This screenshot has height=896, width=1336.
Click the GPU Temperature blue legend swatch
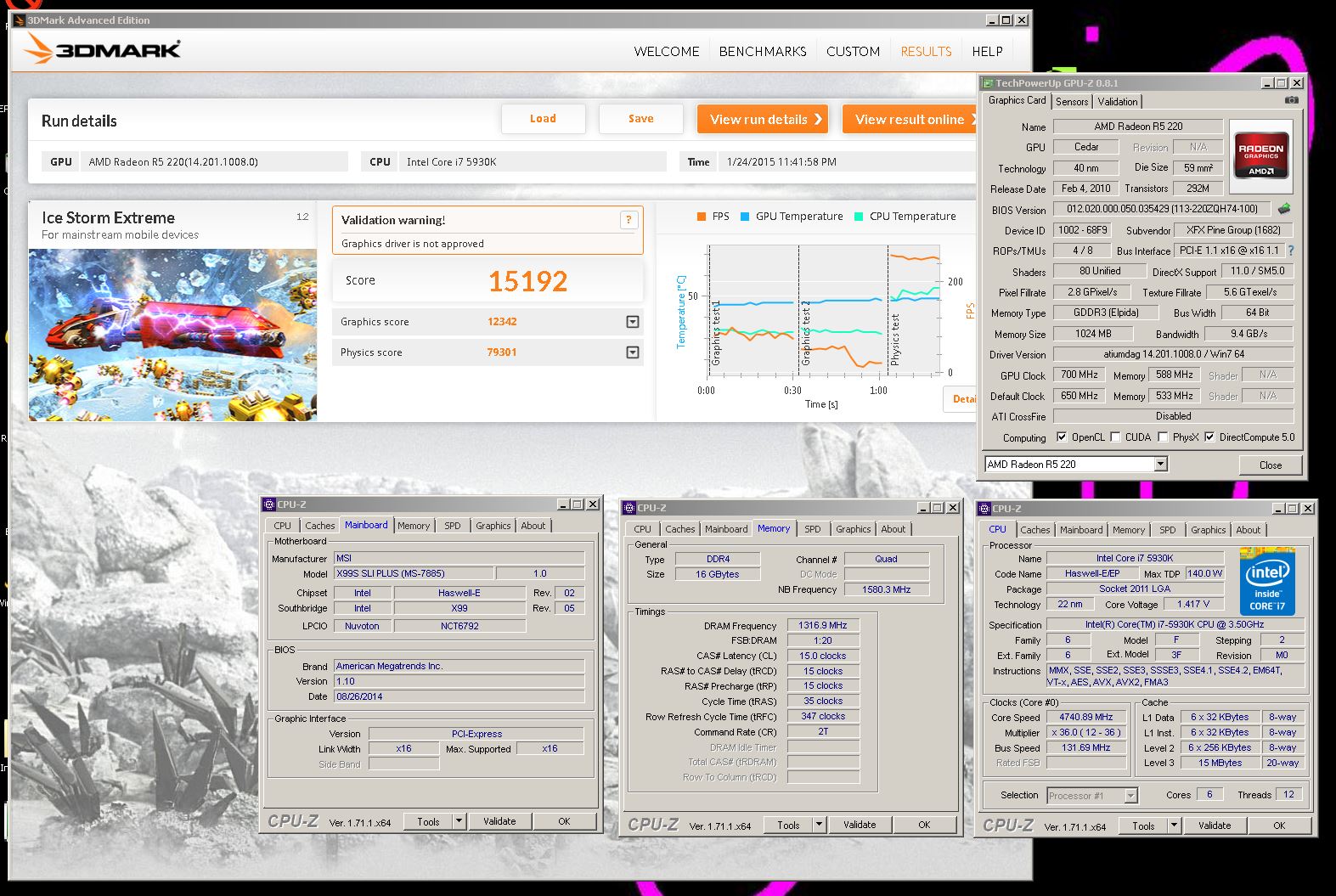pyautogui.click(x=745, y=217)
